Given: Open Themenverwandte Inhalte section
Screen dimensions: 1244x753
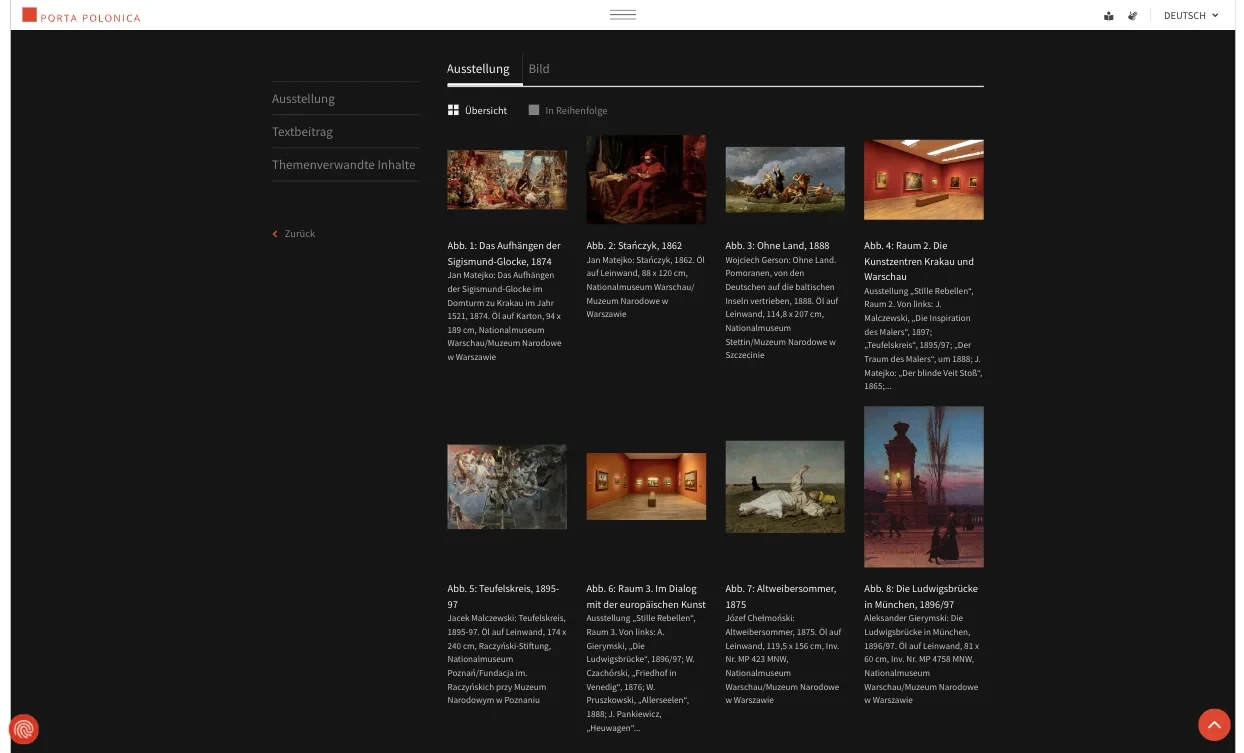Looking at the screenshot, I should 344,164.
